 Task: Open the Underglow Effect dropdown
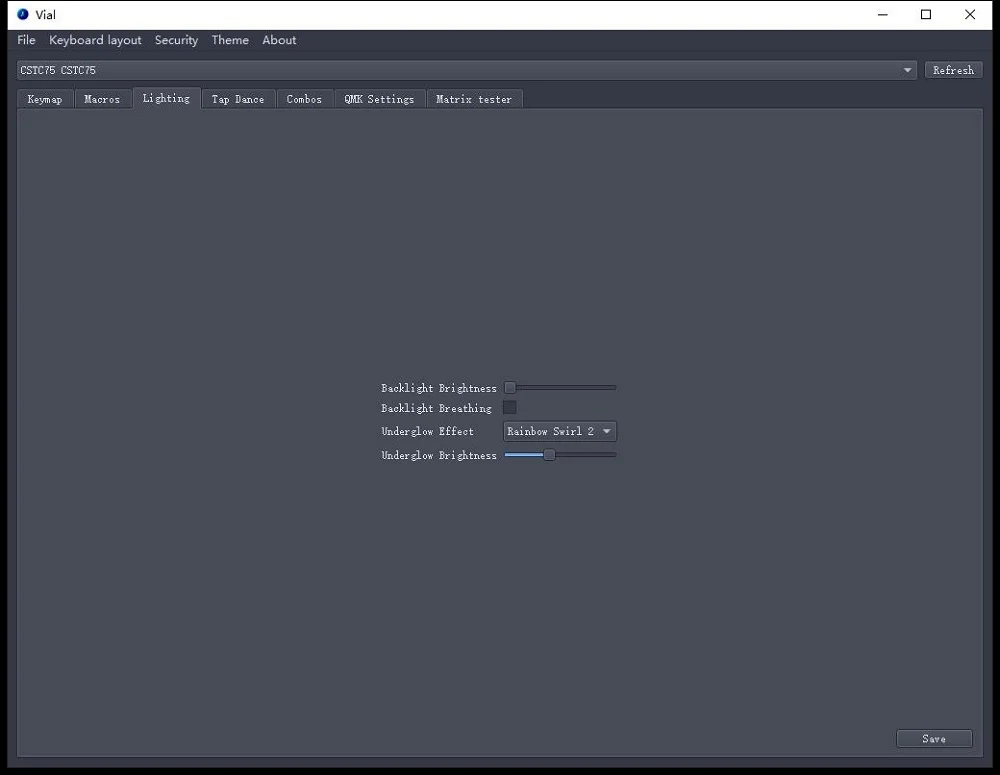(559, 431)
